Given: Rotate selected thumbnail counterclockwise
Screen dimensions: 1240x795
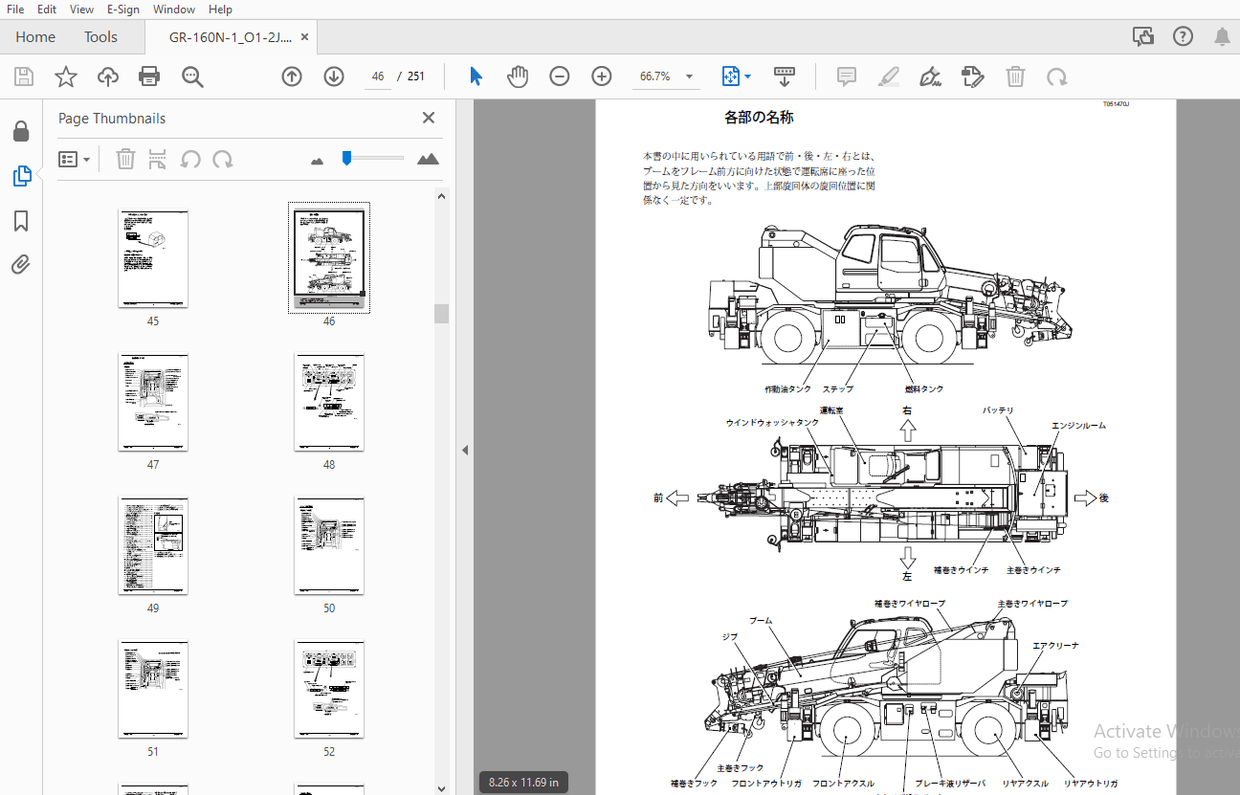Looking at the screenshot, I should click(190, 158).
